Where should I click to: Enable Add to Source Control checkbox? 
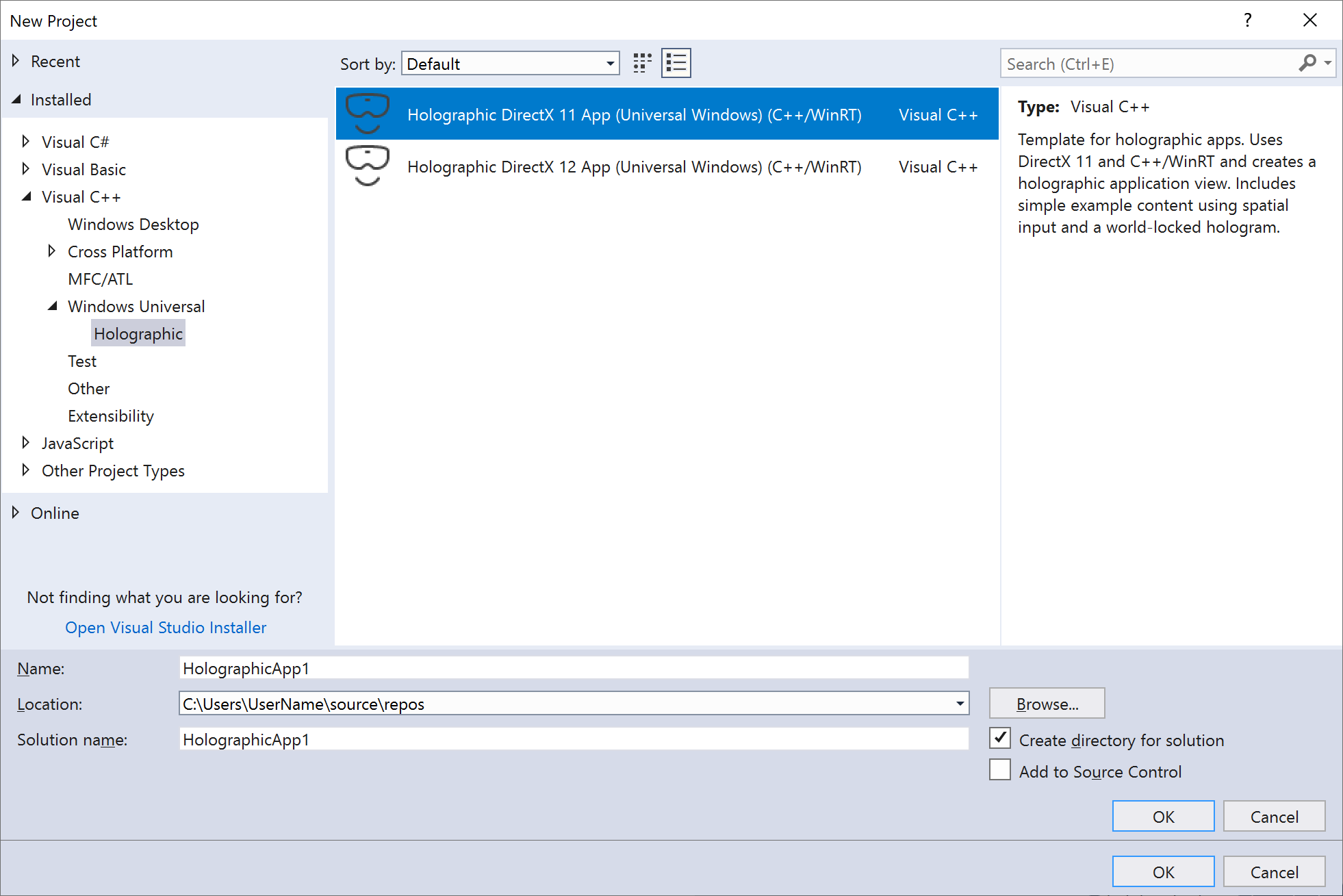pos(1000,771)
